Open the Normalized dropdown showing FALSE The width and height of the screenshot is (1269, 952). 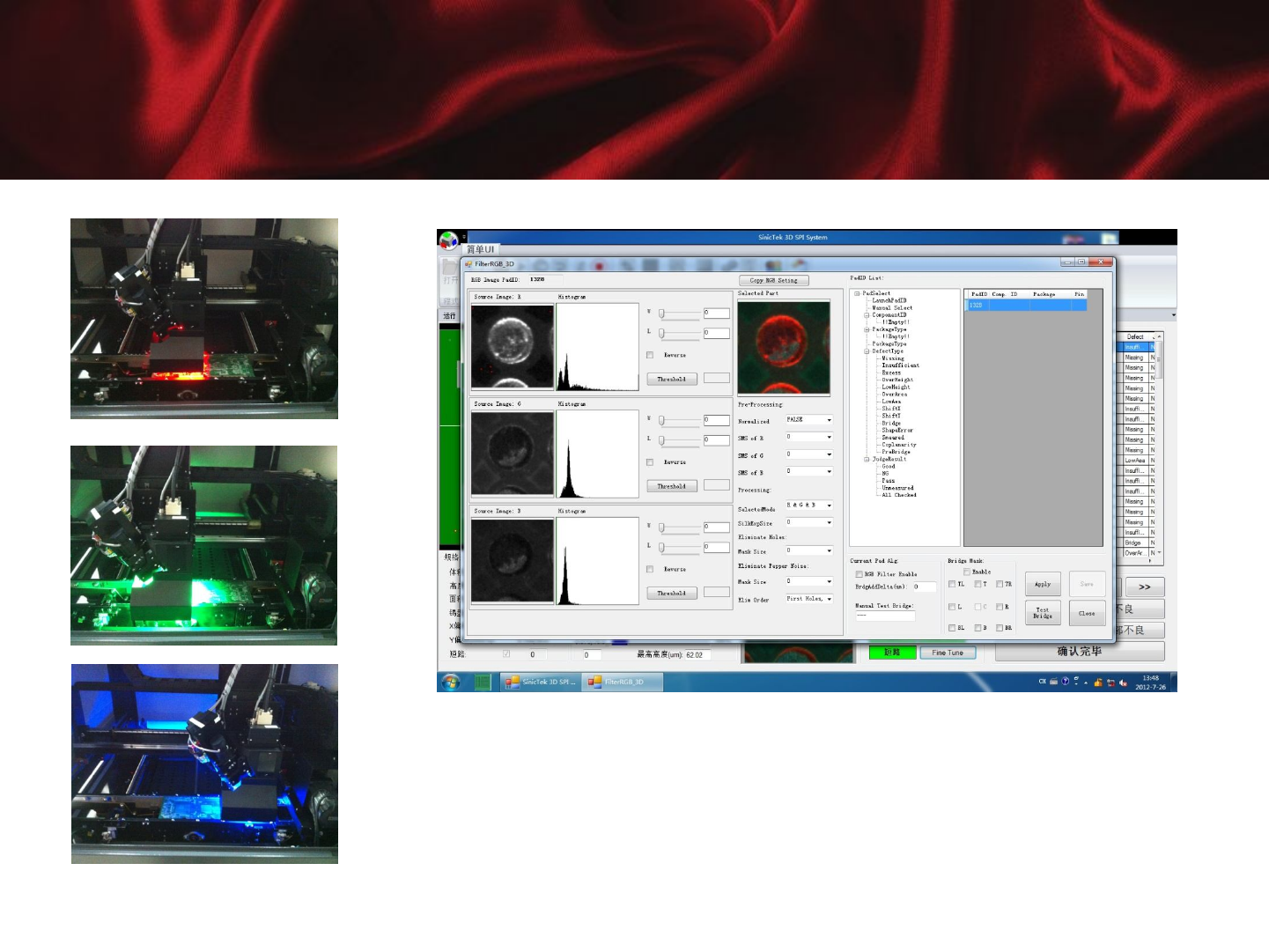coord(829,420)
